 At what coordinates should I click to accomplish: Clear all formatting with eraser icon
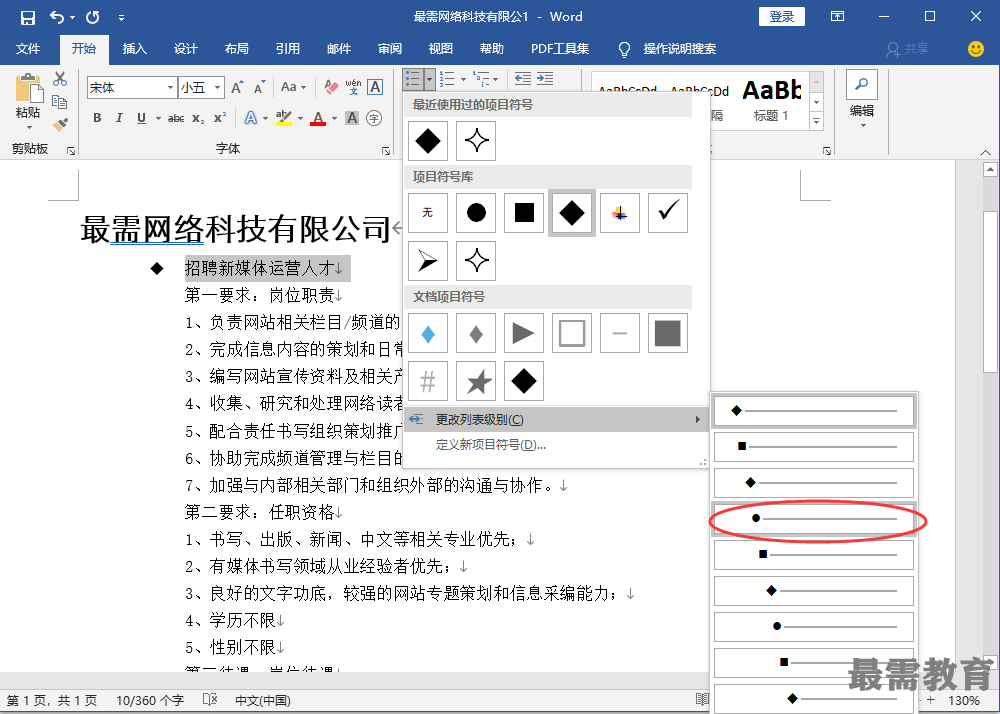[x=331, y=87]
